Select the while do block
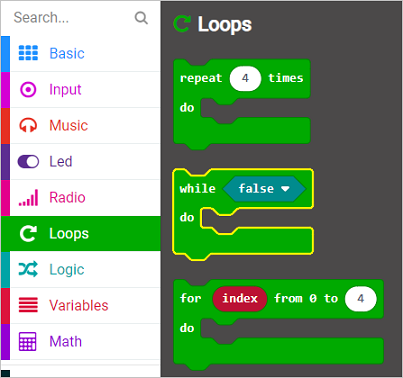Screen dimensions: 403x378 point(243,214)
